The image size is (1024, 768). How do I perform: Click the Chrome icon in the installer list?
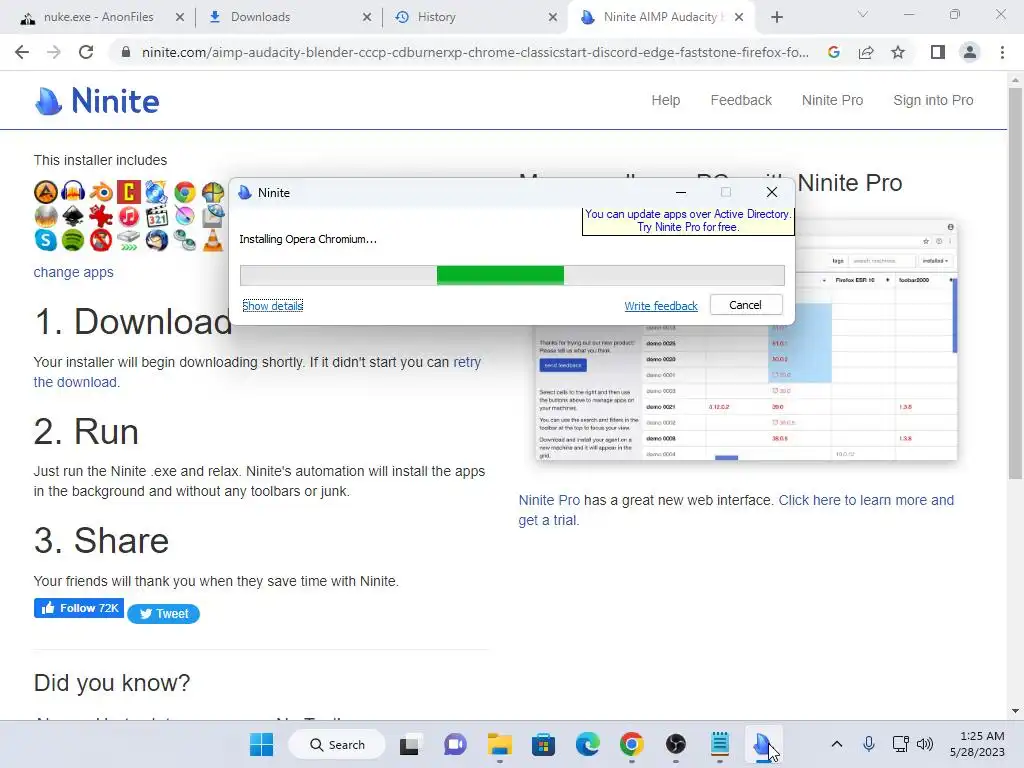tap(185, 192)
